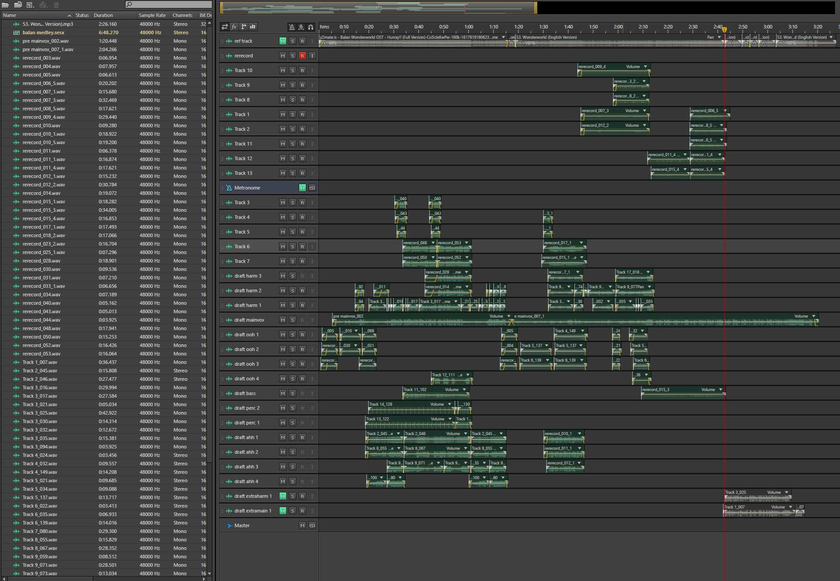This screenshot has height=581, width=840.
Task: Sort files by Sample Rate column
Action: tap(152, 16)
